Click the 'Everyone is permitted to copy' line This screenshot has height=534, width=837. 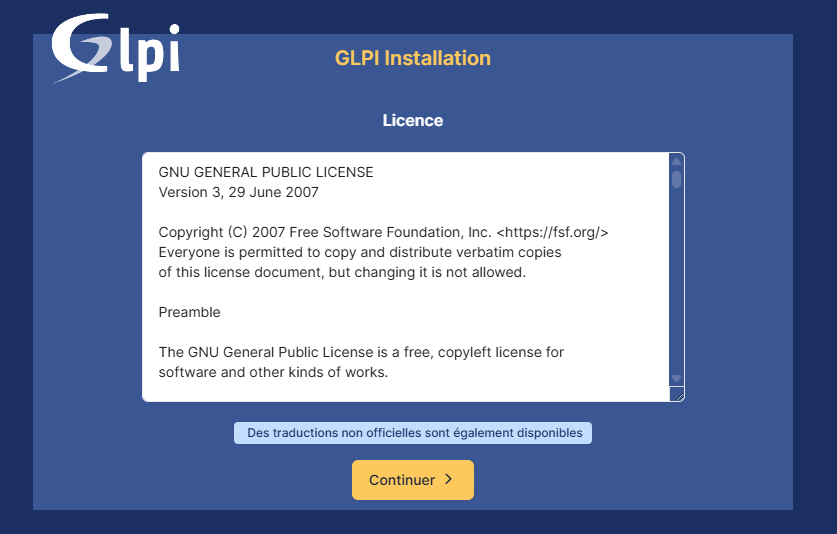click(x=360, y=252)
